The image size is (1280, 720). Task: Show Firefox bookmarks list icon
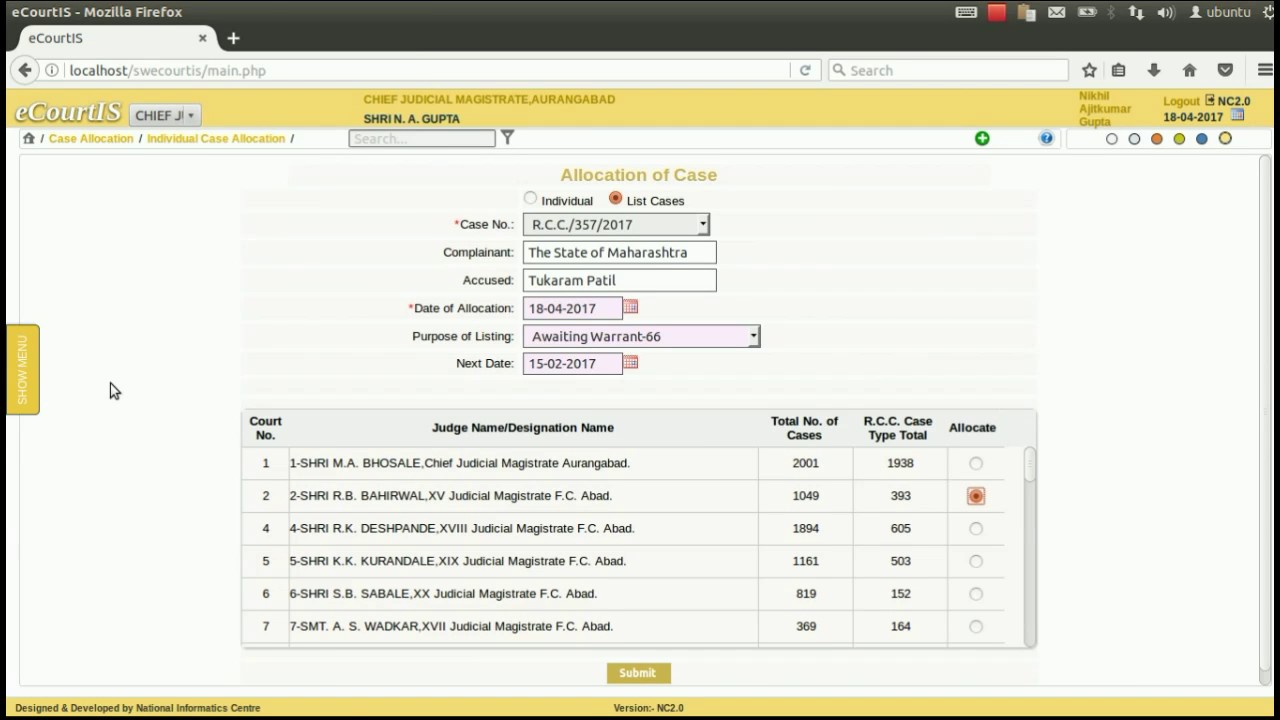(x=1119, y=70)
